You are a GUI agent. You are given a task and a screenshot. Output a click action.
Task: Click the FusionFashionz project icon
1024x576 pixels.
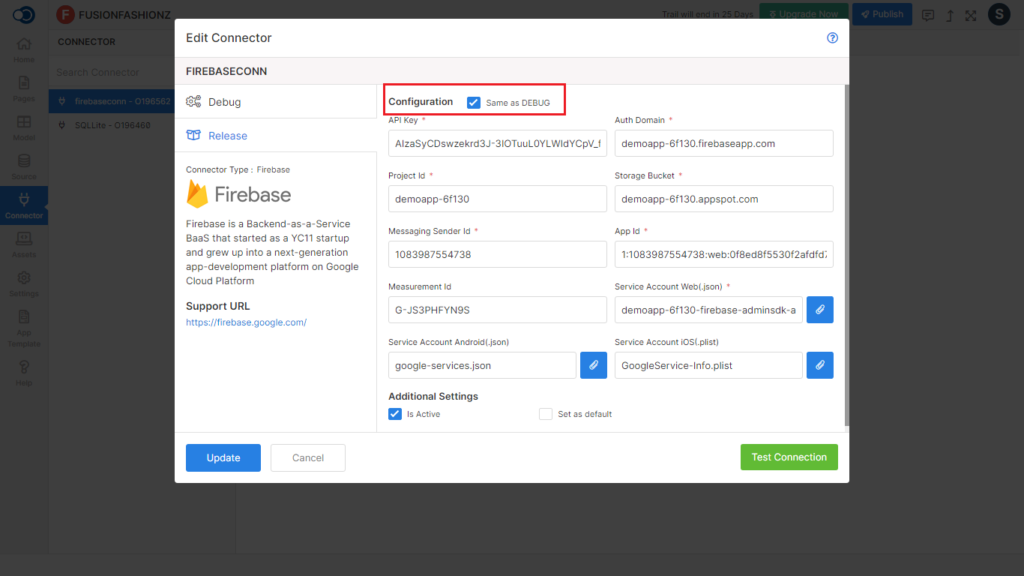pyautogui.click(x=65, y=14)
